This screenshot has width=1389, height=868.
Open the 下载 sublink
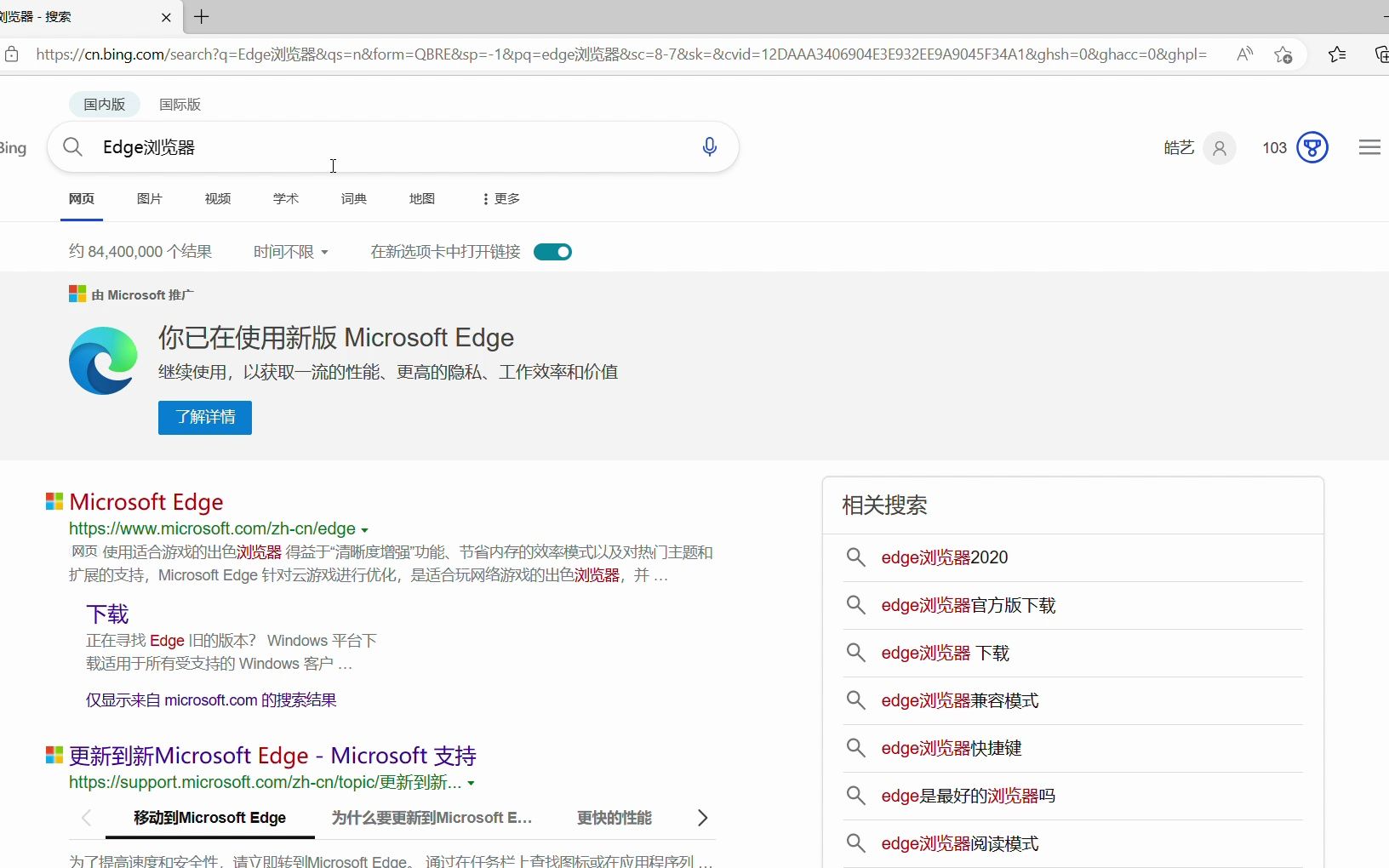click(x=107, y=614)
